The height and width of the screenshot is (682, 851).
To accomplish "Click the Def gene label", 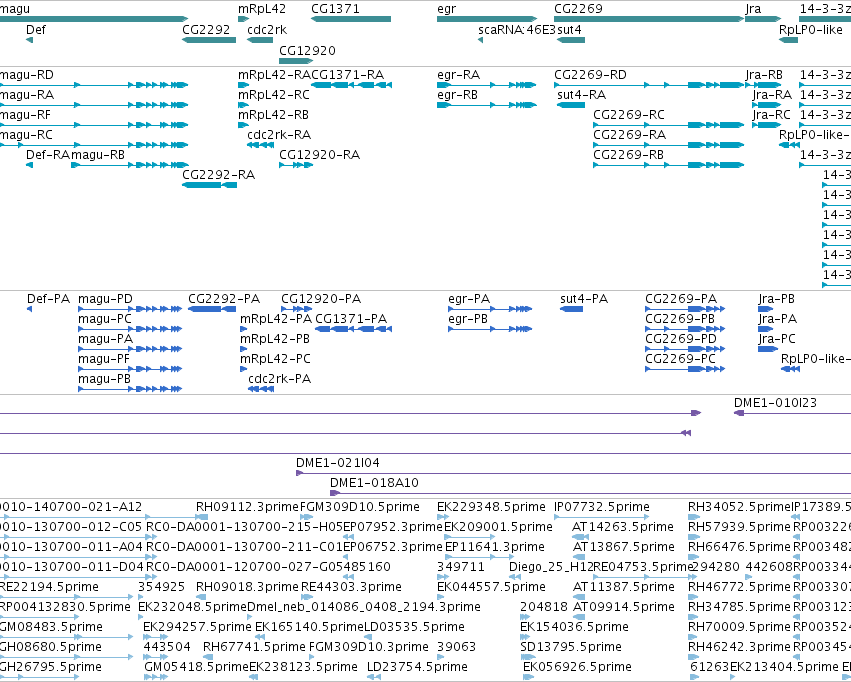I will click(x=36, y=30).
